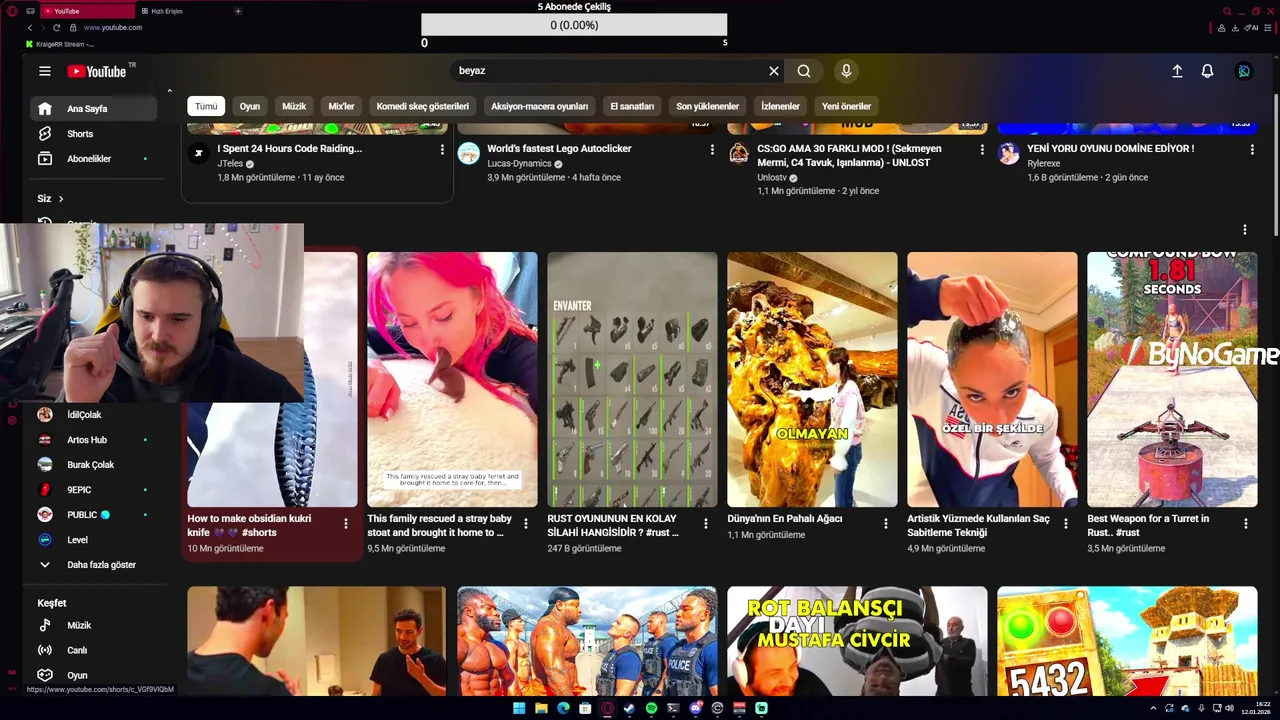
Task: Open Lucas-Dynamics channel avatar
Action: (x=469, y=153)
